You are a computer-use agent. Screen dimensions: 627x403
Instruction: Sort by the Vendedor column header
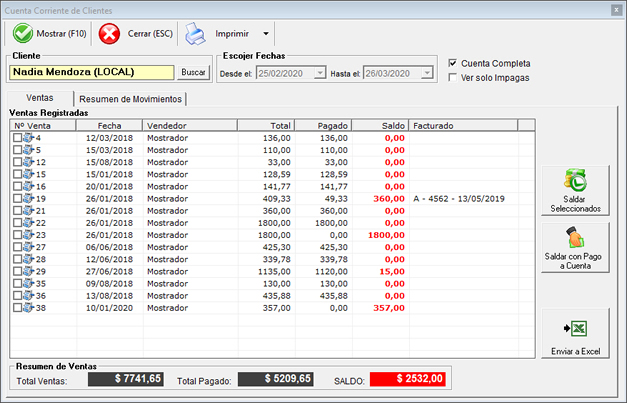(190, 126)
